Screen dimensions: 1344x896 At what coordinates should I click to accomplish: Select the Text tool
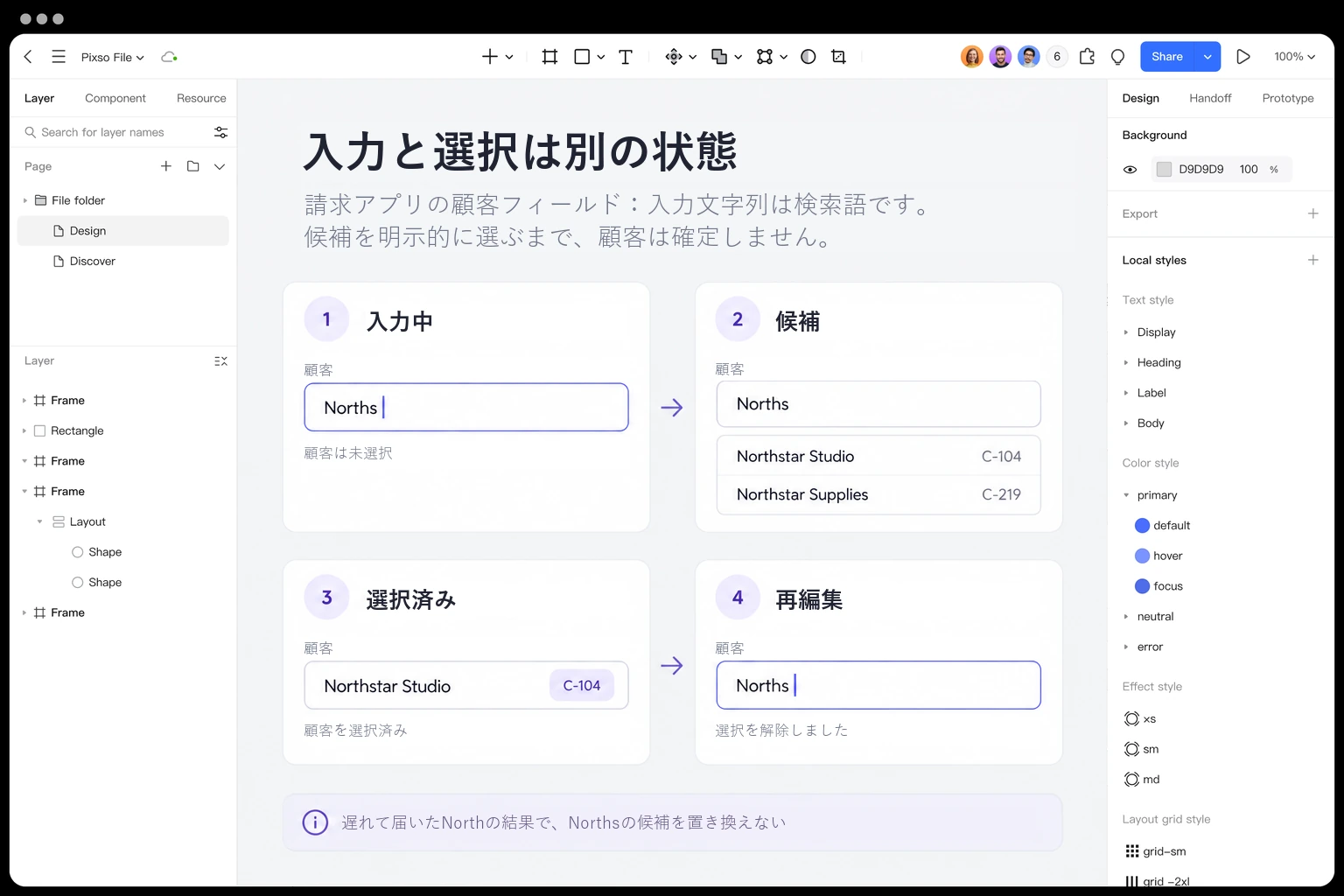point(626,57)
